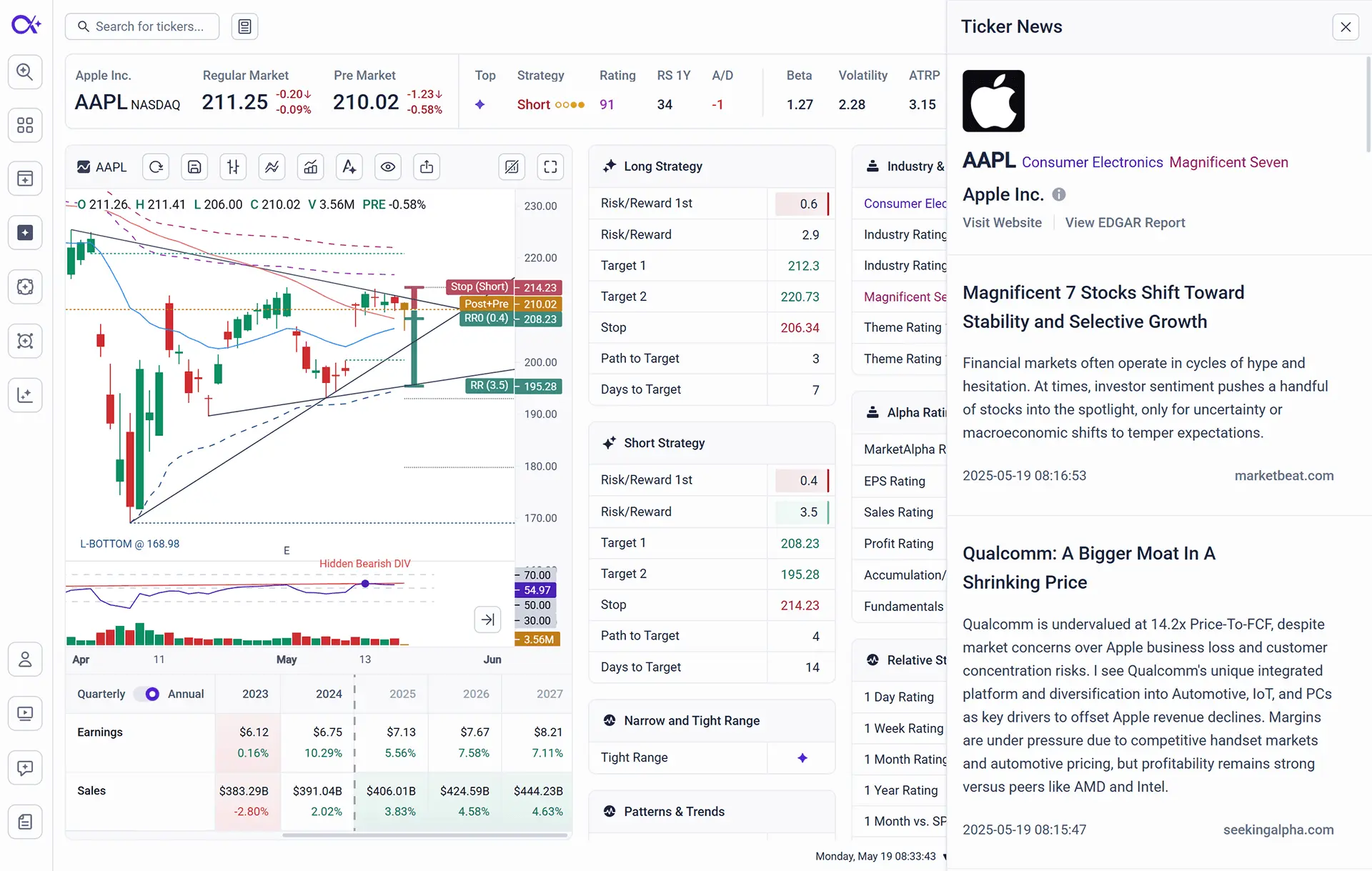Click the Consumer Electronics tag in news panel
Screen dimensions: 1372x871
pos(1093,162)
